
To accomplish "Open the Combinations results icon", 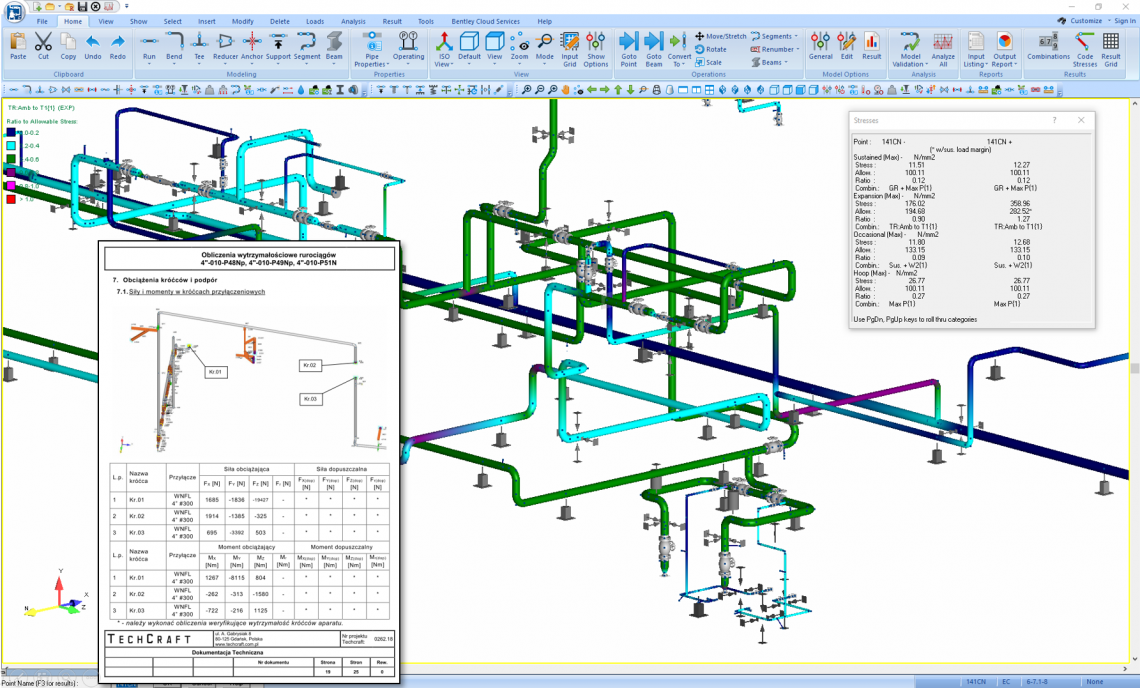I will [1048, 45].
